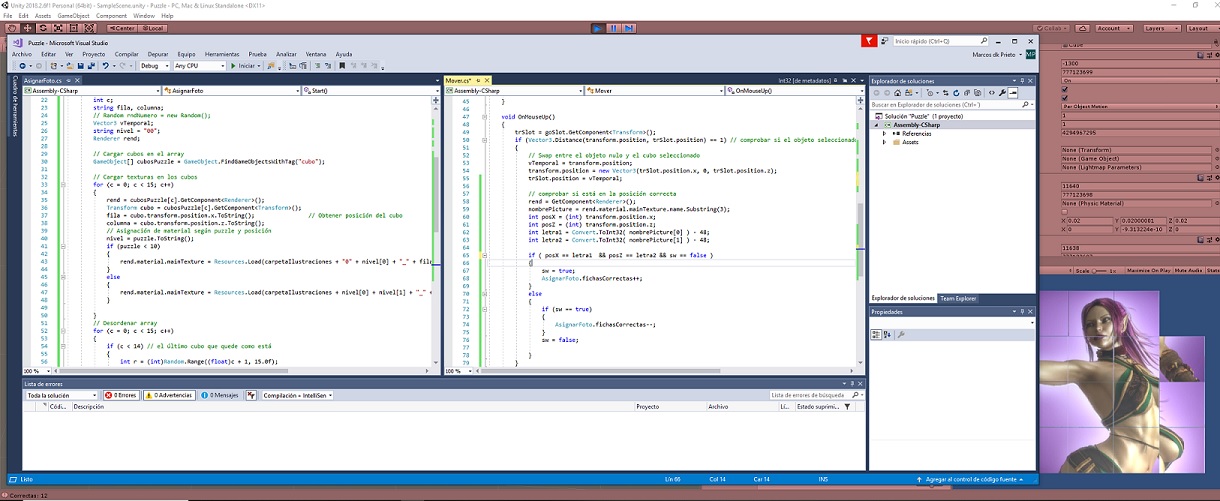Image resolution: width=1220 pixels, height=501 pixels.
Task: Click feedback icon next to notification flag
Action: 884,41
